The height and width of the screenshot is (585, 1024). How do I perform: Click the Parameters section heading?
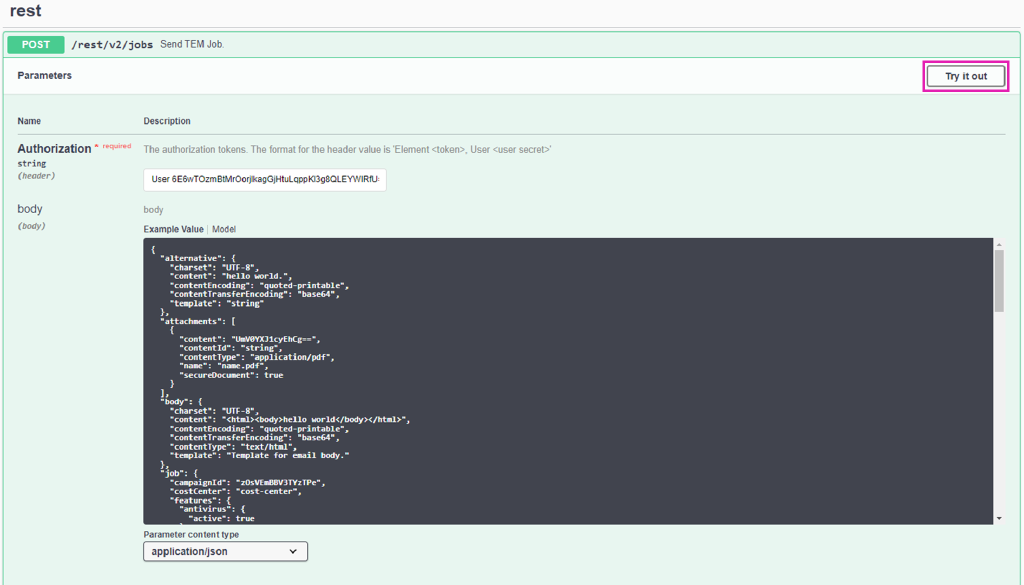44,76
